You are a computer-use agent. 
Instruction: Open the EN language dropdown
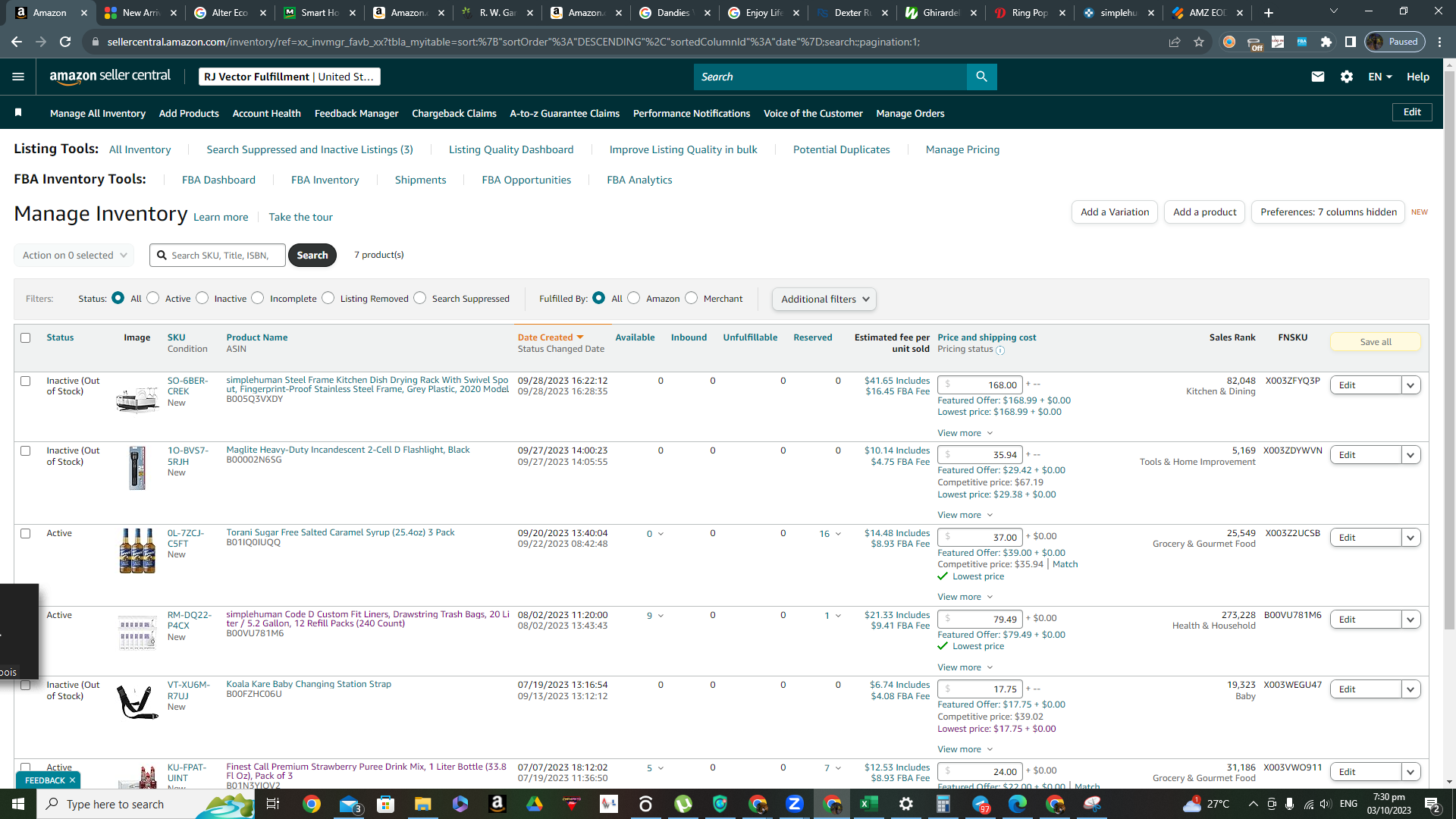tap(1380, 77)
